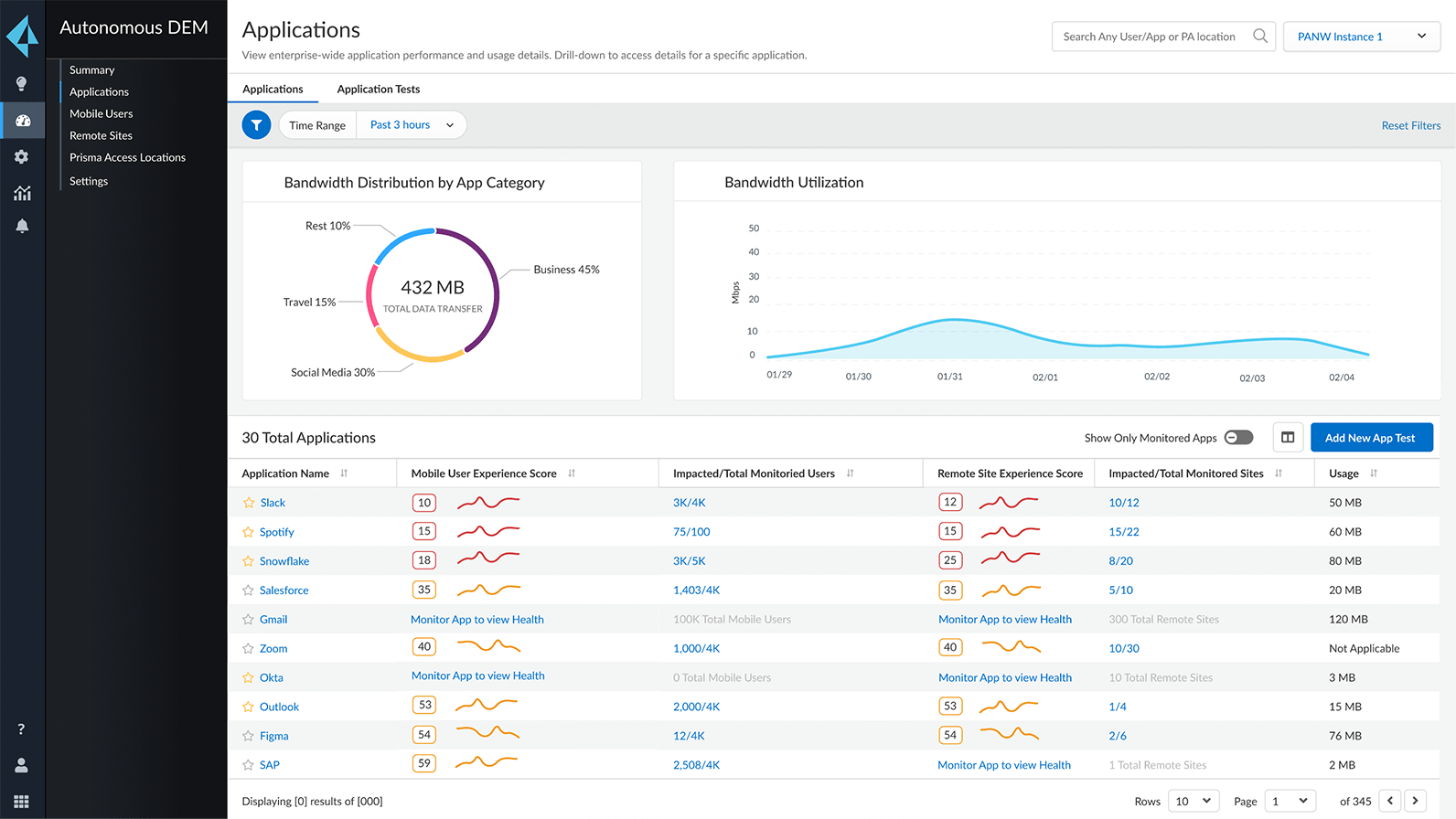Click the Add New App Test button

(x=1370, y=438)
